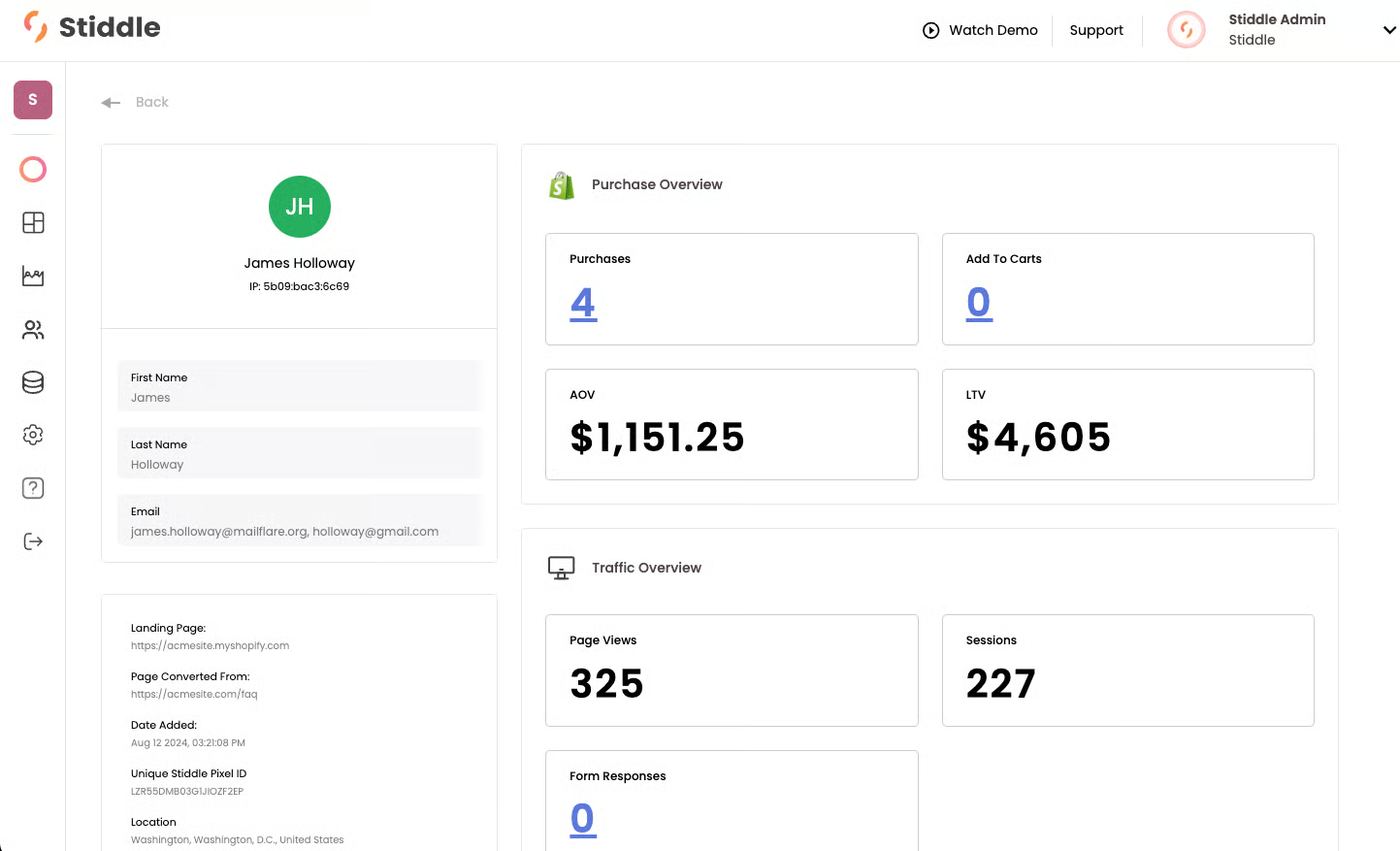Click the pixel ID LZR55DMB03G1JIOZF2EP

point(187,791)
